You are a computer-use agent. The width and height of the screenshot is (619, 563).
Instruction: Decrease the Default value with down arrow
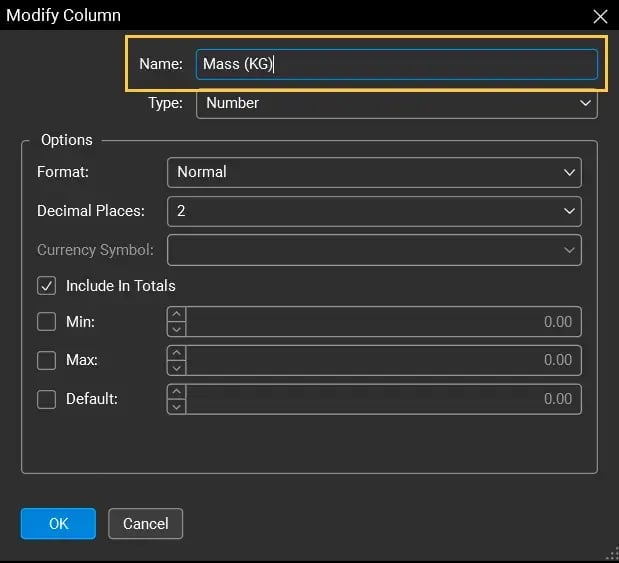coord(176,407)
